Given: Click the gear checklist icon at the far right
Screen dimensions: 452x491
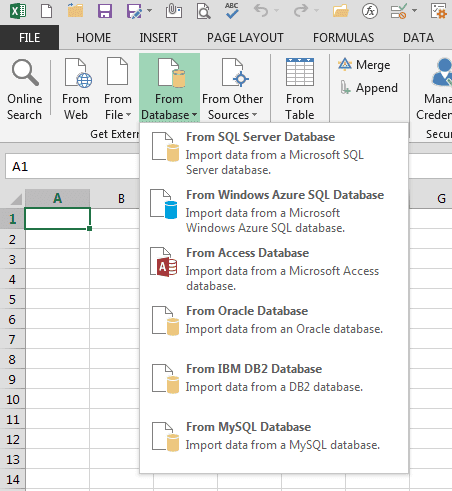Looking at the screenshot, I should click(x=439, y=11).
